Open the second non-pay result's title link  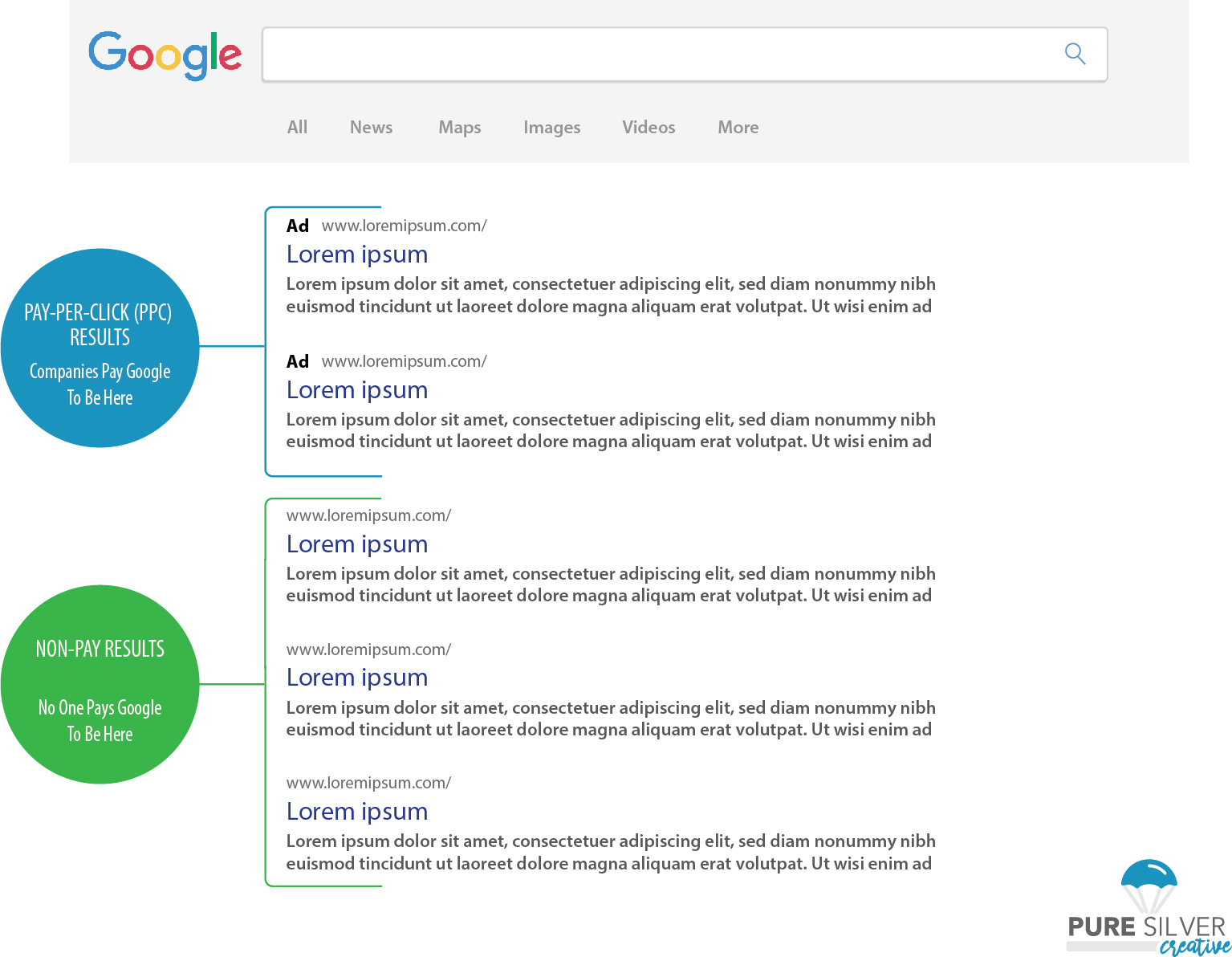(x=357, y=678)
